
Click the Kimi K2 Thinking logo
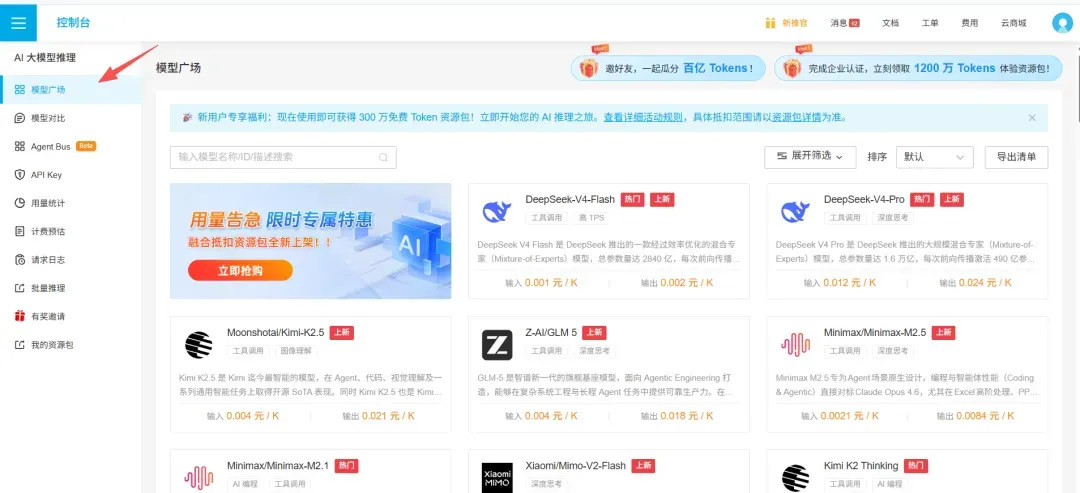click(x=796, y=478)
